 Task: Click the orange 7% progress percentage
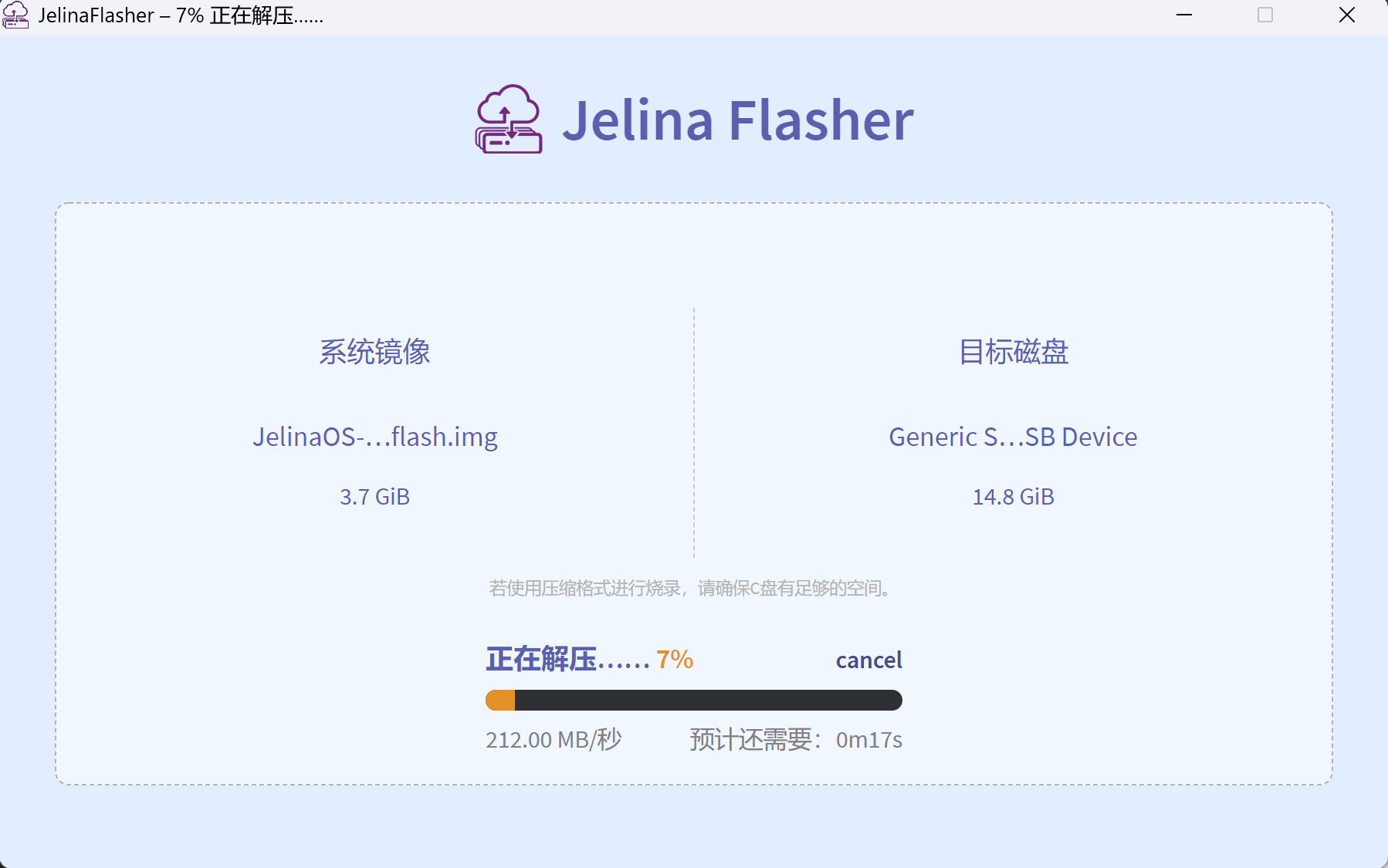[x=675, y=660]
